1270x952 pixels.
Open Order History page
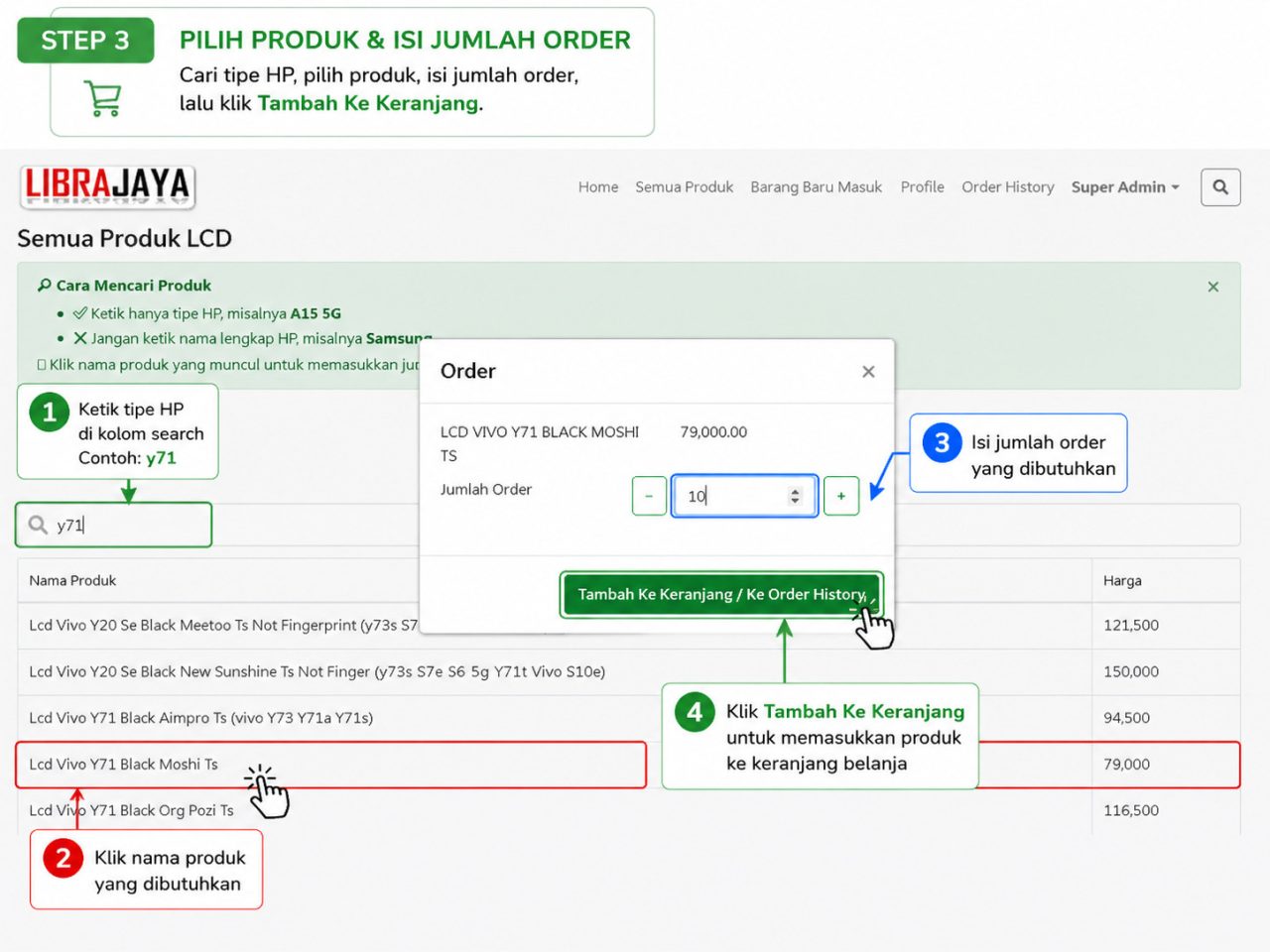click(x=1008, y=186)
